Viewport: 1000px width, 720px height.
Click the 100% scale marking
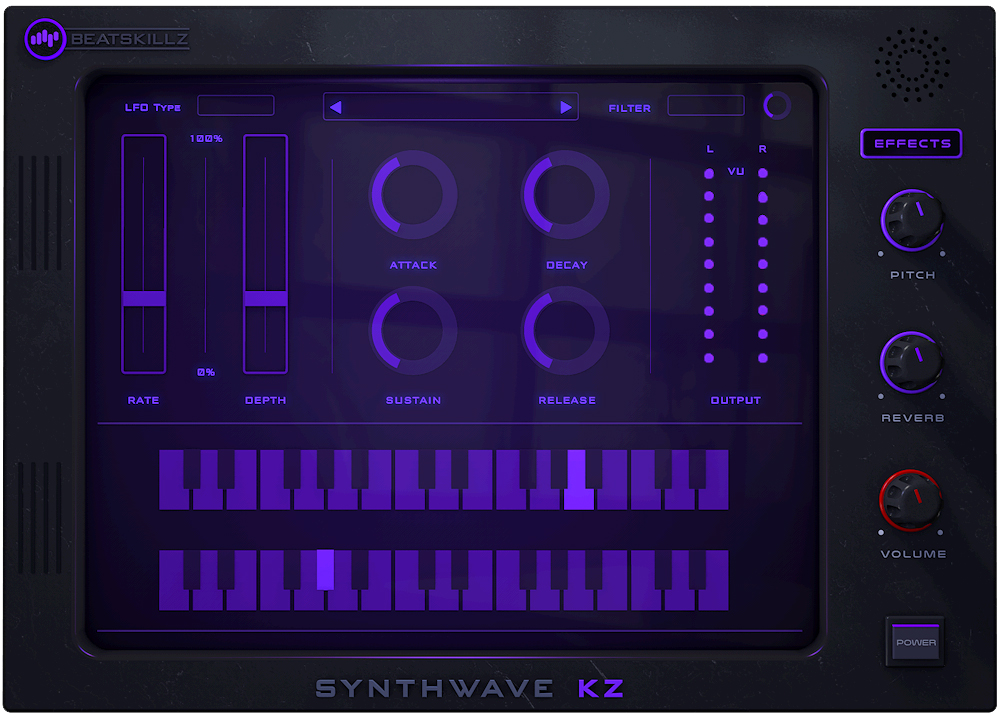tap(206, 138)
